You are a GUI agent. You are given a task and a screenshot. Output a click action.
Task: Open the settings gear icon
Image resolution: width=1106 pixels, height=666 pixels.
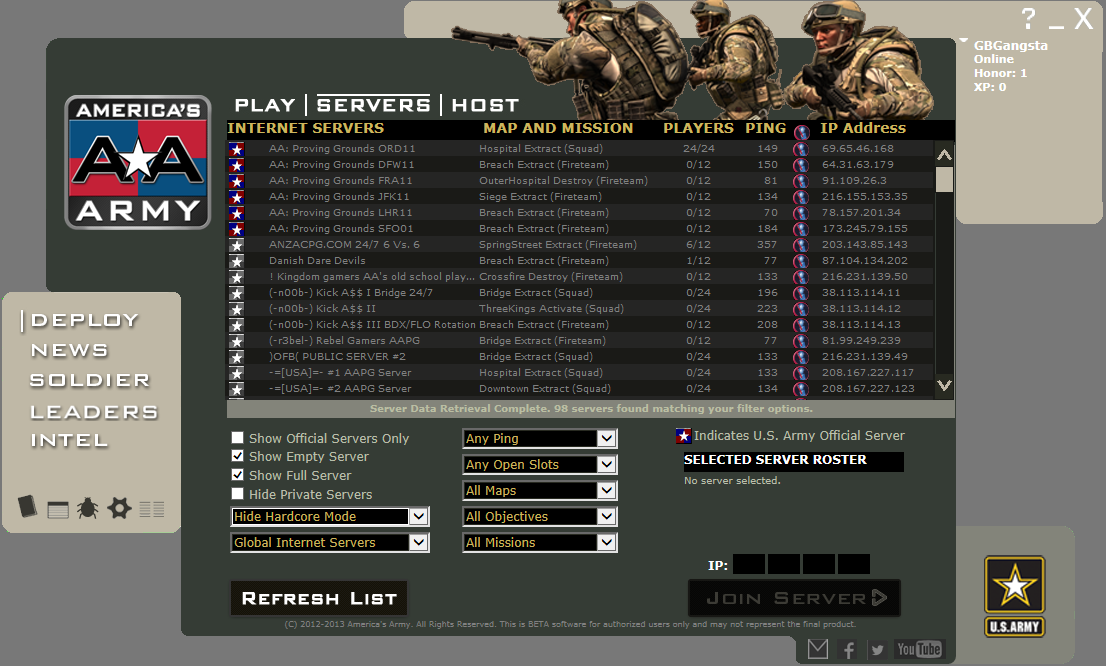[119, 507]
